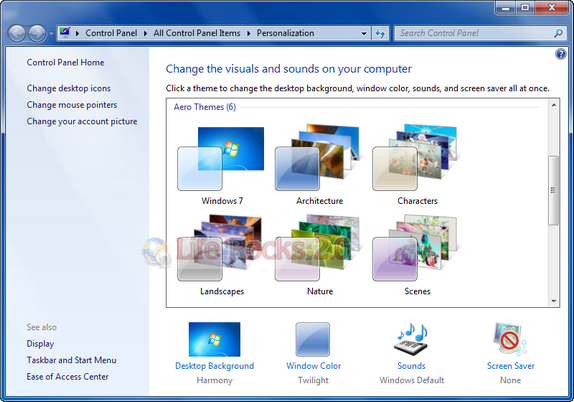Open the Screen Saver icon

(510, 339)
